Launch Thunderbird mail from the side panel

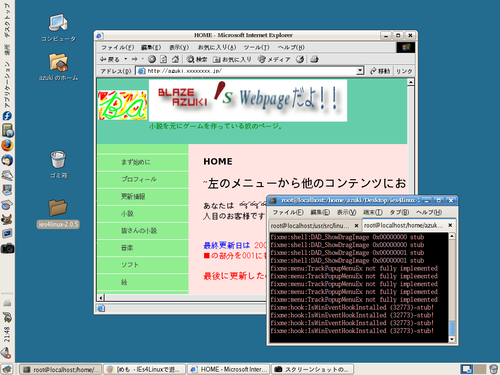point(7,160)
